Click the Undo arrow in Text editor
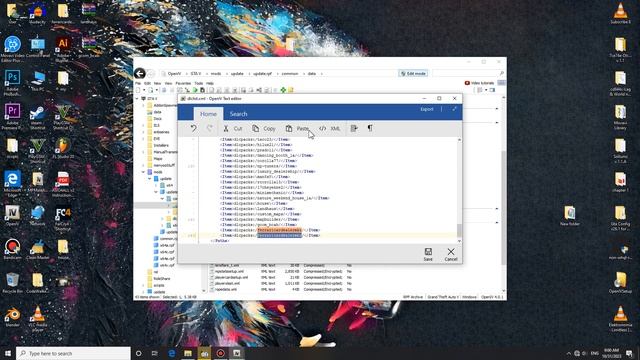The height and width of the screenshot is (360, 640). pyautogui.click(x=193, y=128)
